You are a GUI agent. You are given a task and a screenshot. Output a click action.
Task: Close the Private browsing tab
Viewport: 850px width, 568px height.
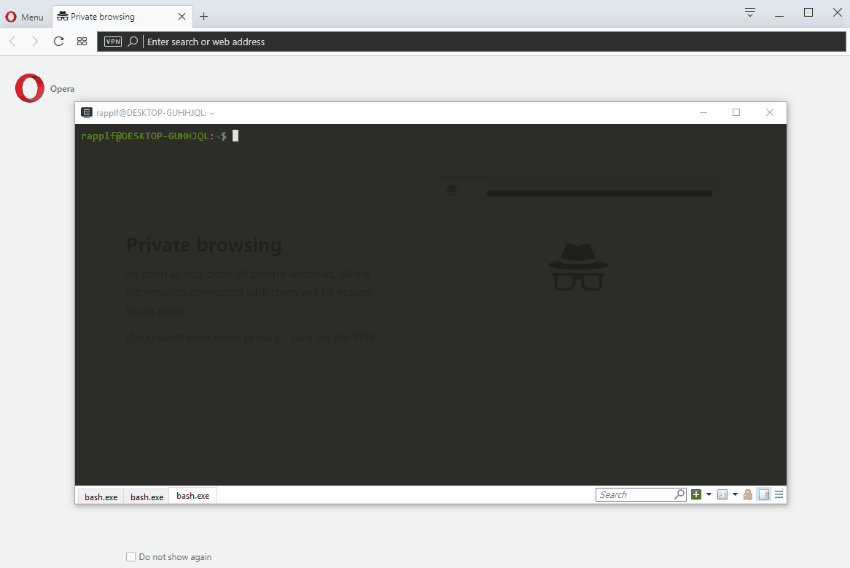click(182, 16)
